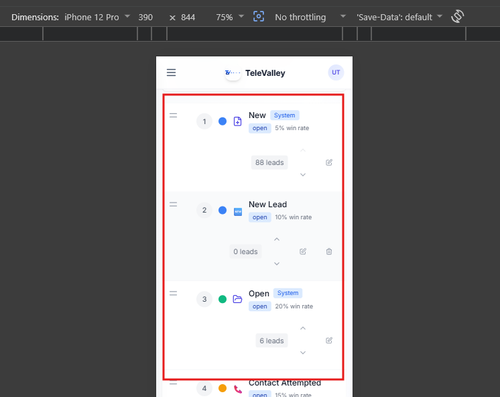Click the TeleValley logo icon
Image resolution: width=500 pixels, height=397 pixels.
click(x=232, y=73)
